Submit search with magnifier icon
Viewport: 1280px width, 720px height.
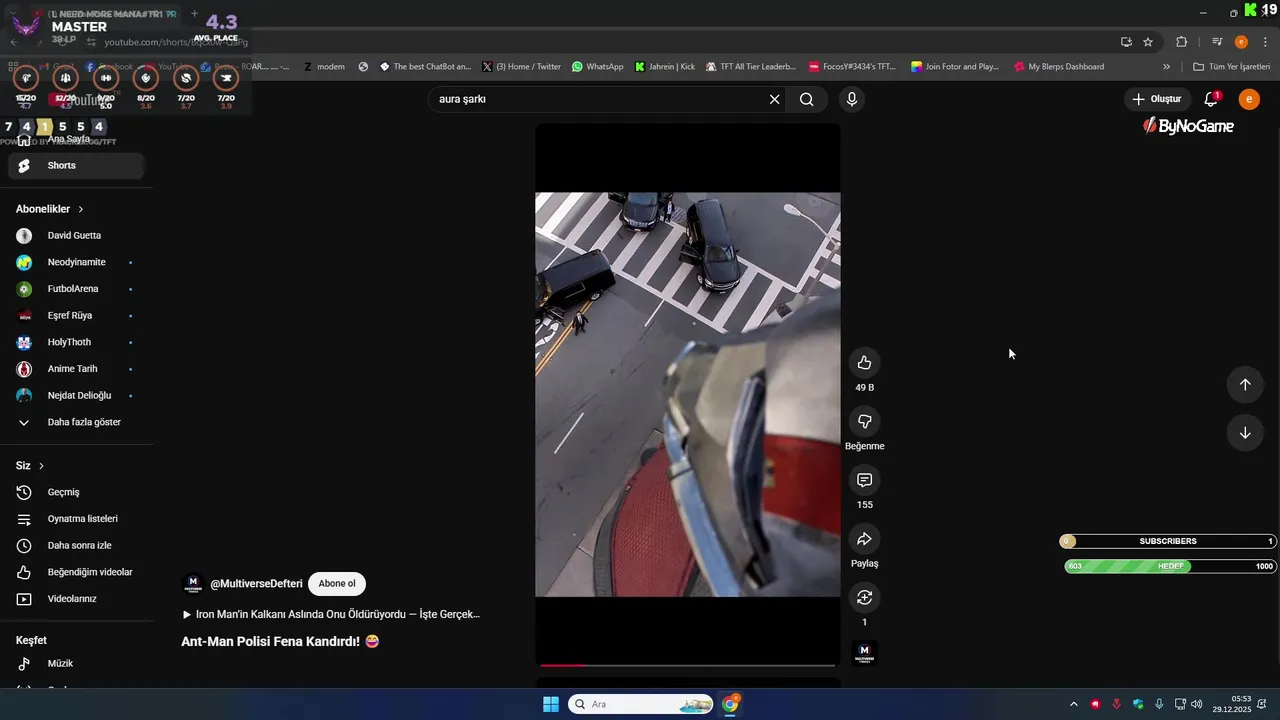[807, 99]
